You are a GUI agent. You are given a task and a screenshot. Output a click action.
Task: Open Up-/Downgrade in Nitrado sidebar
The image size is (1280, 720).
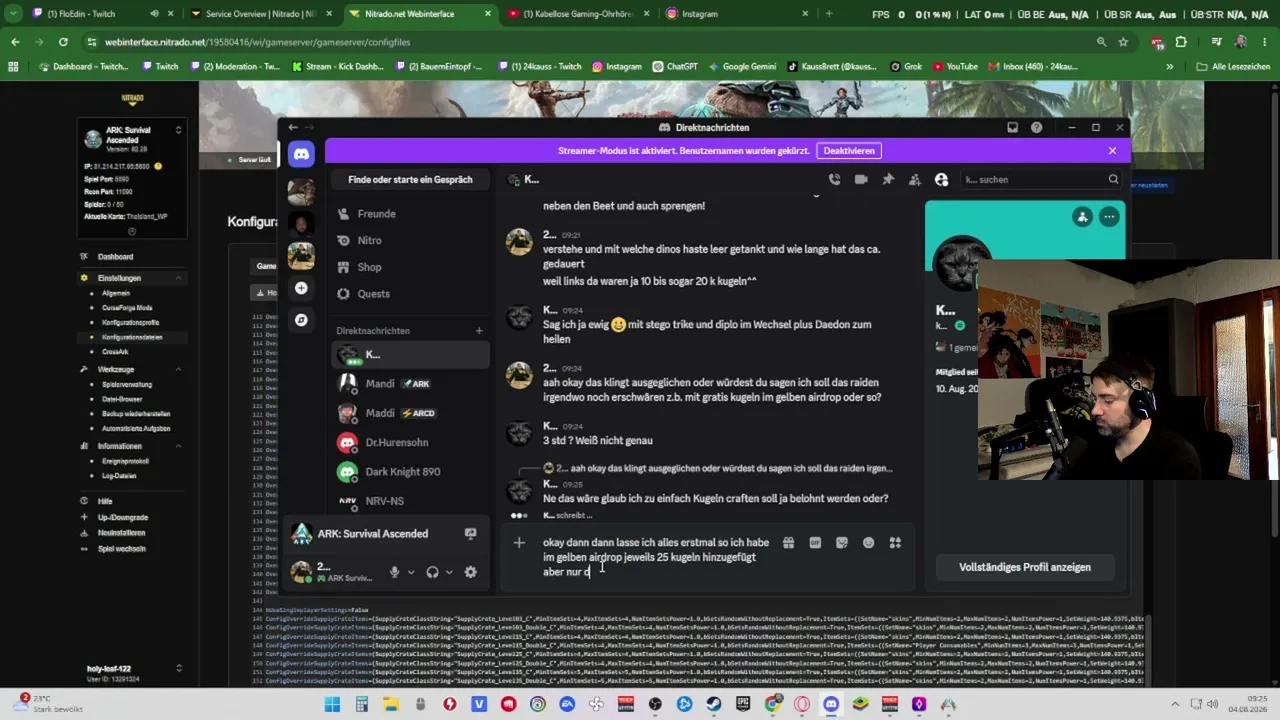[123, 517]
